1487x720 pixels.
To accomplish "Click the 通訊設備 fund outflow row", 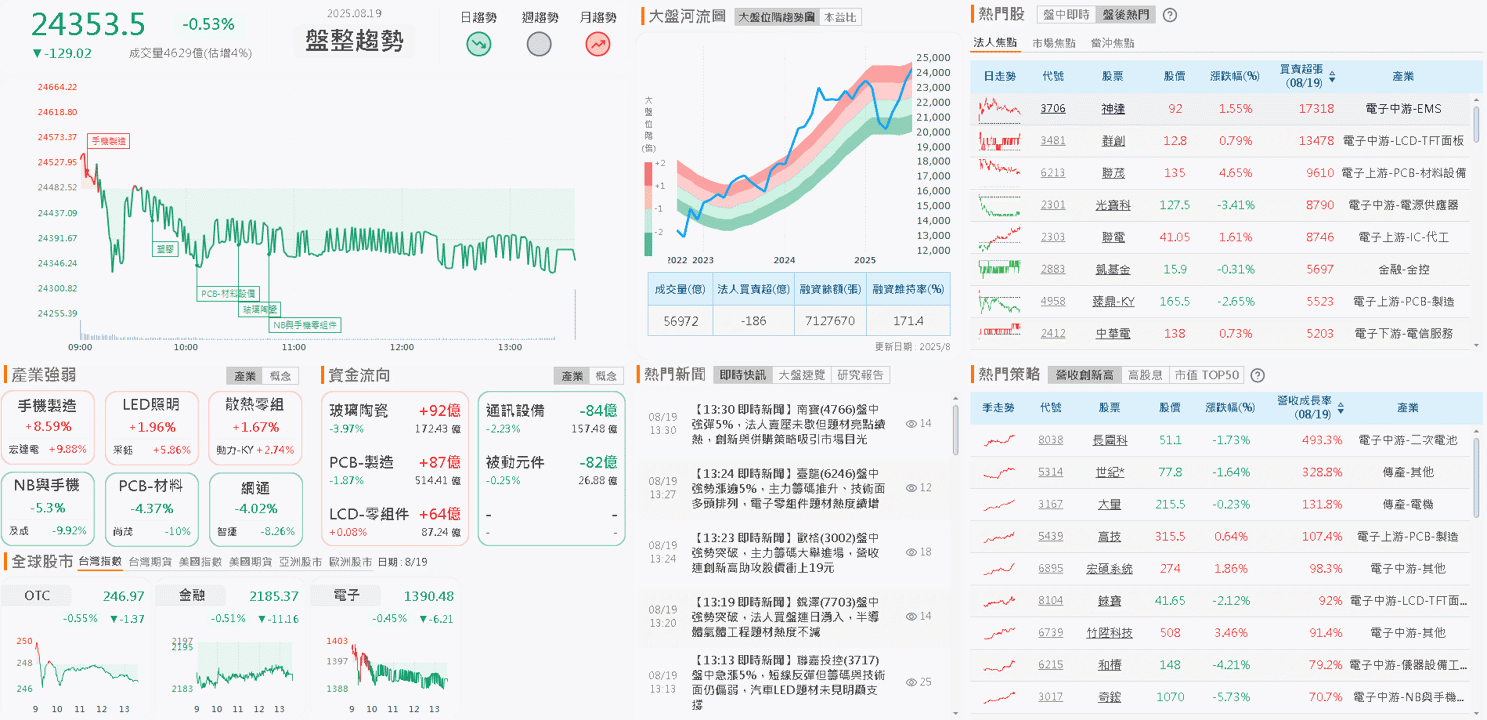I will [x=551, y=418].
